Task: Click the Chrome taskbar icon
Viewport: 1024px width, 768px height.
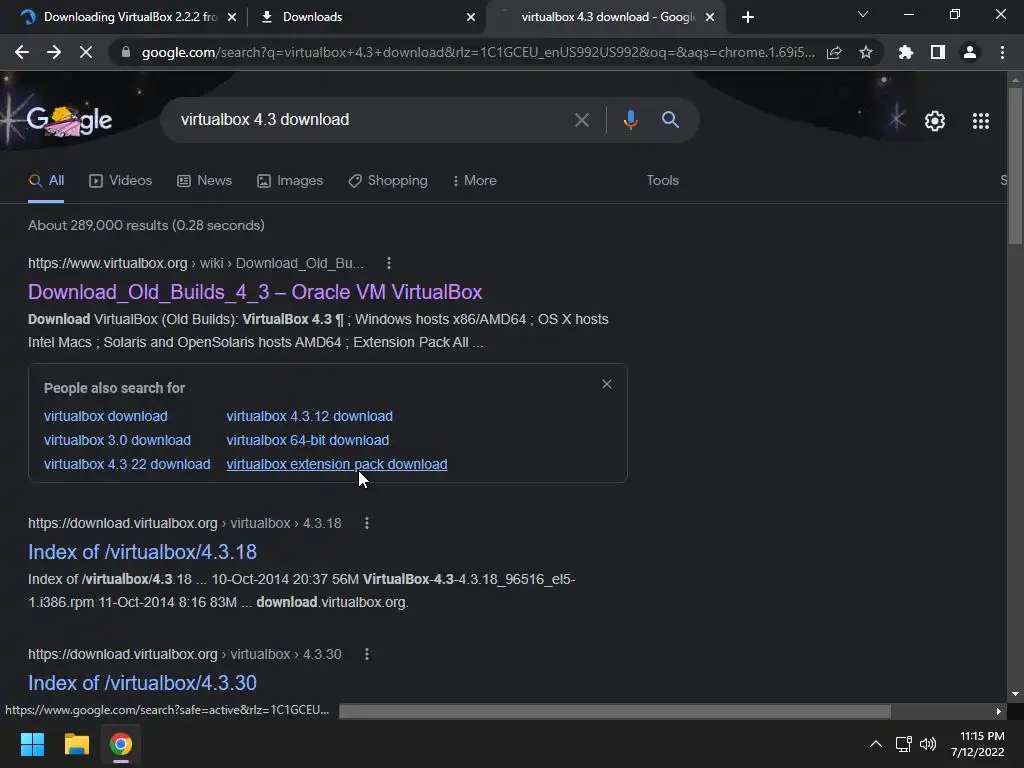Action: tap(121, 744)
